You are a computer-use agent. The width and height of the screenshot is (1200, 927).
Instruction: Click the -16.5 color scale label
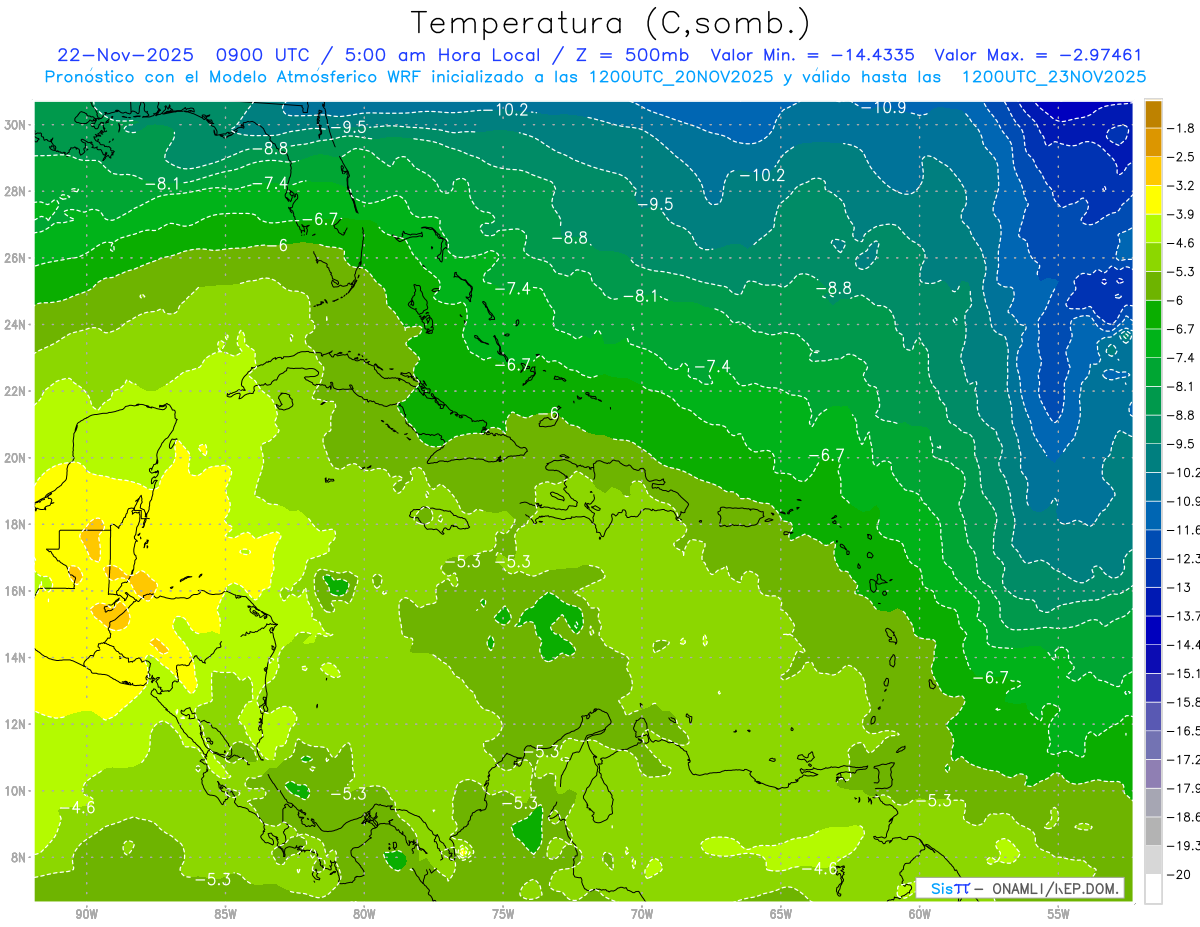(1183, 730)
